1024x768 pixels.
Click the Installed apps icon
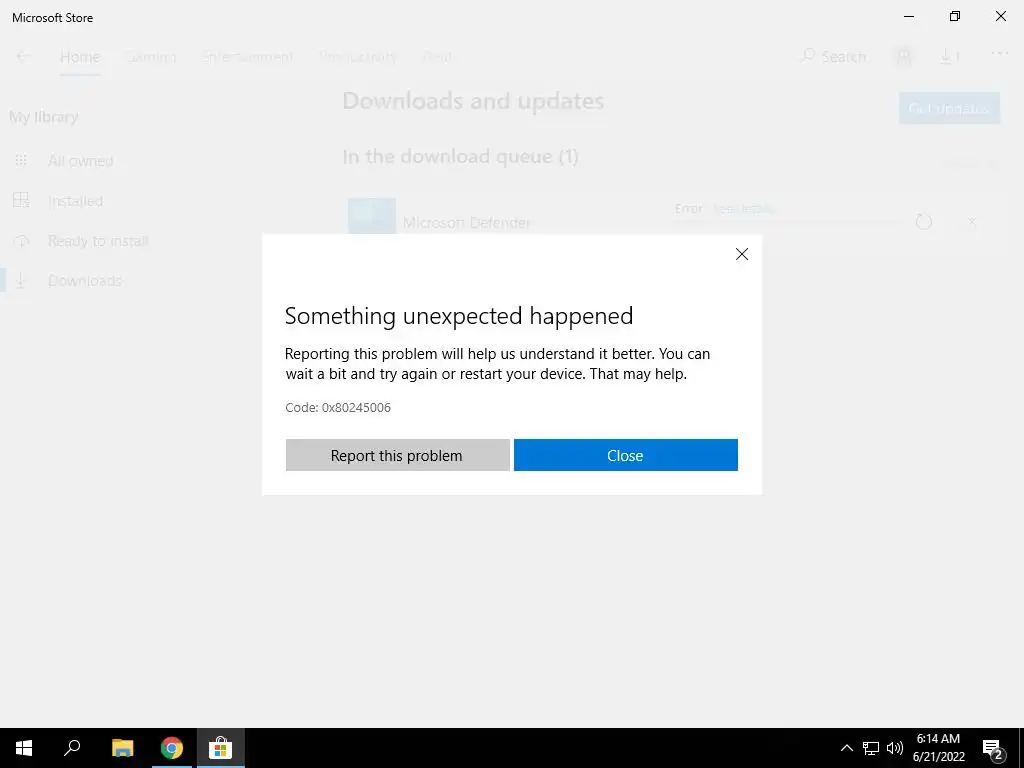click(21, 200)
